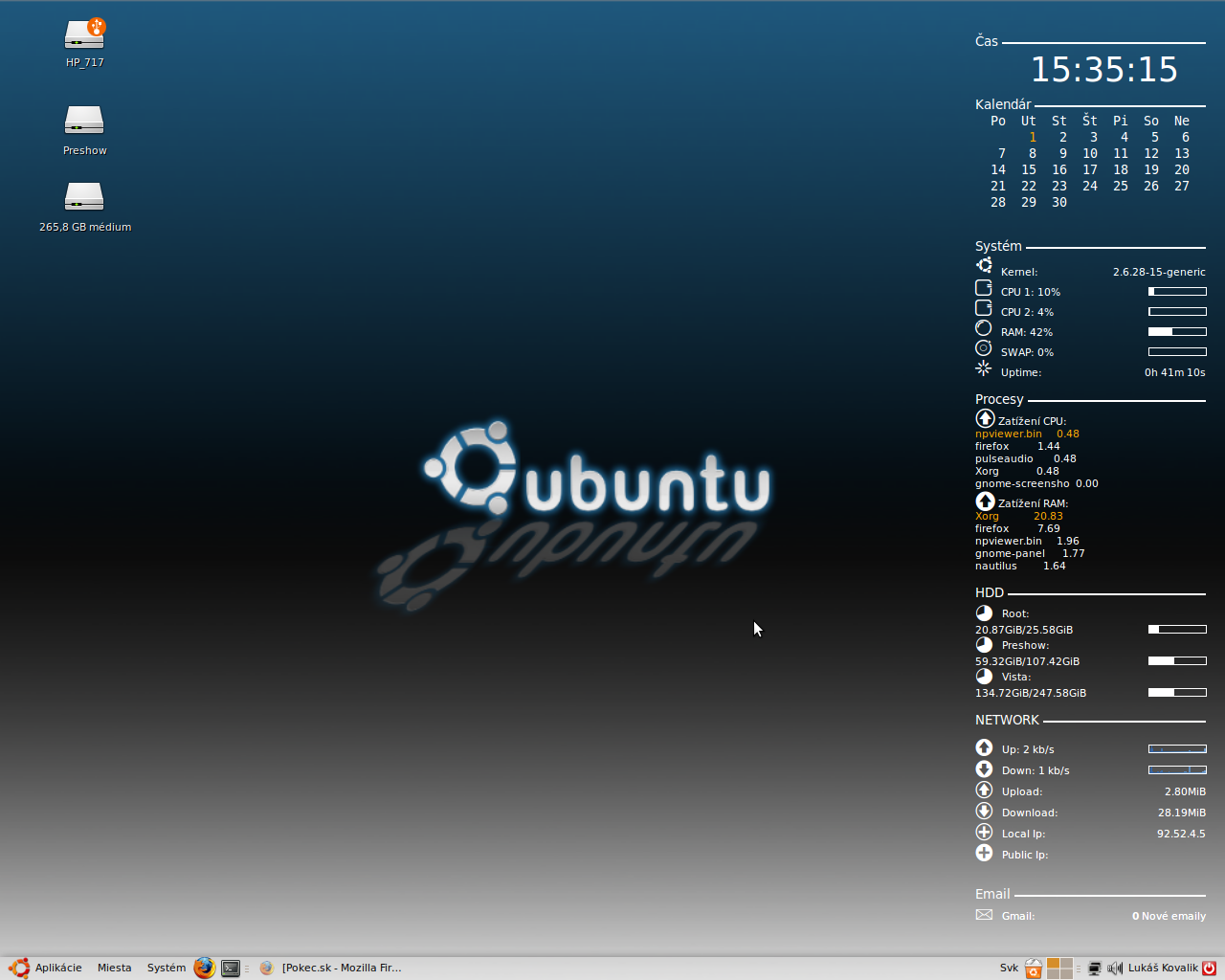This screenshot has width=1225, height=980.
Task: Click Root size 20.87GiB/25.58GiB
Action: pyautogui.click(x=1024, y=630)
